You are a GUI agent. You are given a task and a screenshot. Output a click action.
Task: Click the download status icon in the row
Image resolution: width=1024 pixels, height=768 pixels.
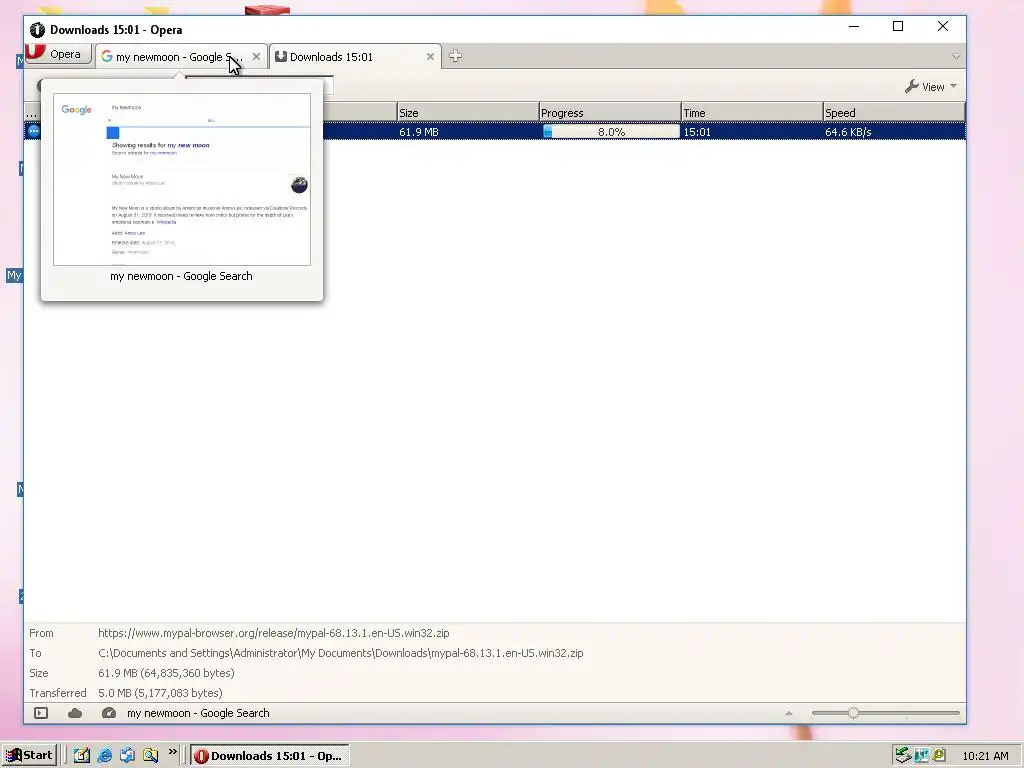pyautogui.click(x=33, y=131)
